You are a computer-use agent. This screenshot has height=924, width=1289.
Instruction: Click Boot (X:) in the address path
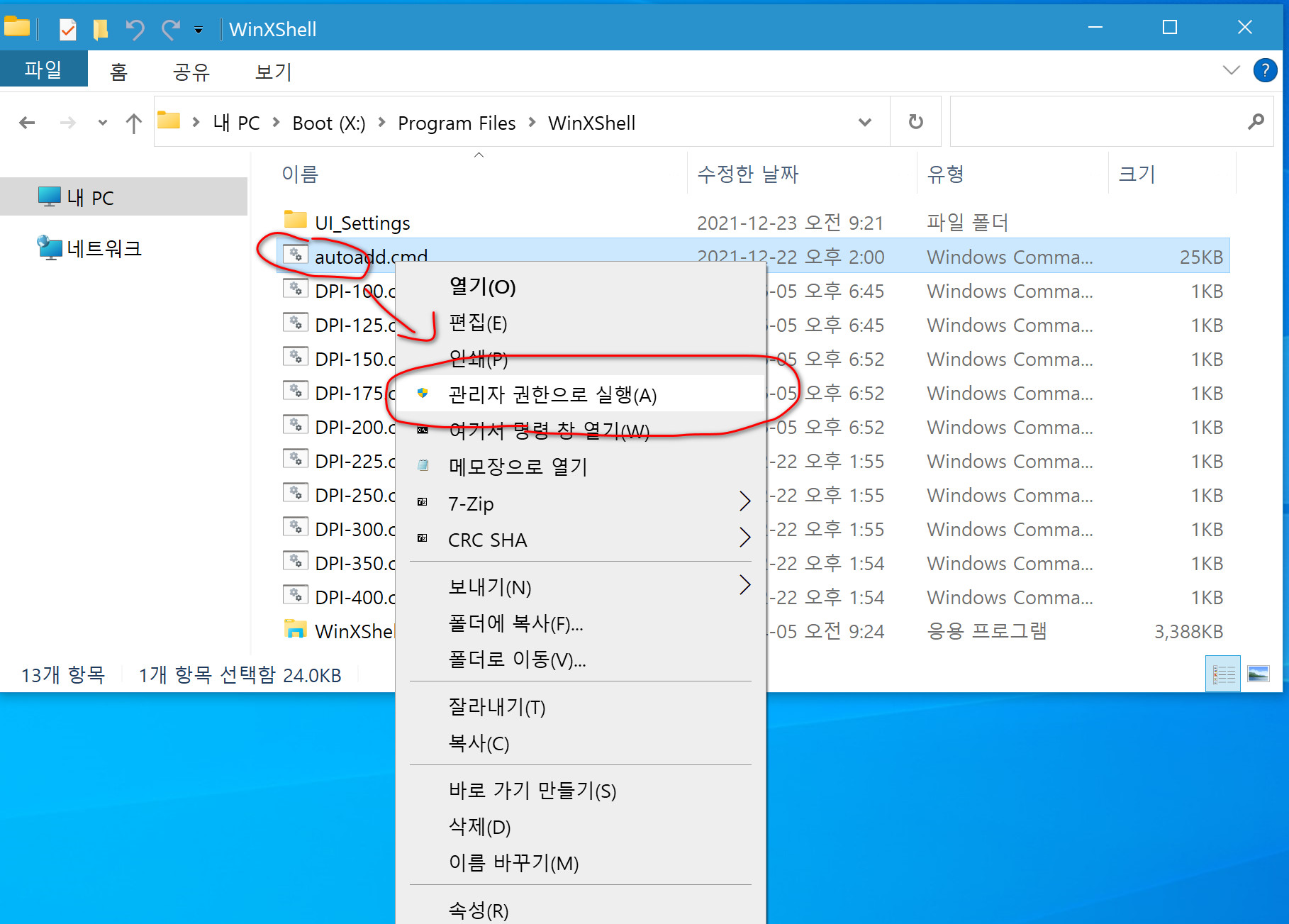[329, 123]
